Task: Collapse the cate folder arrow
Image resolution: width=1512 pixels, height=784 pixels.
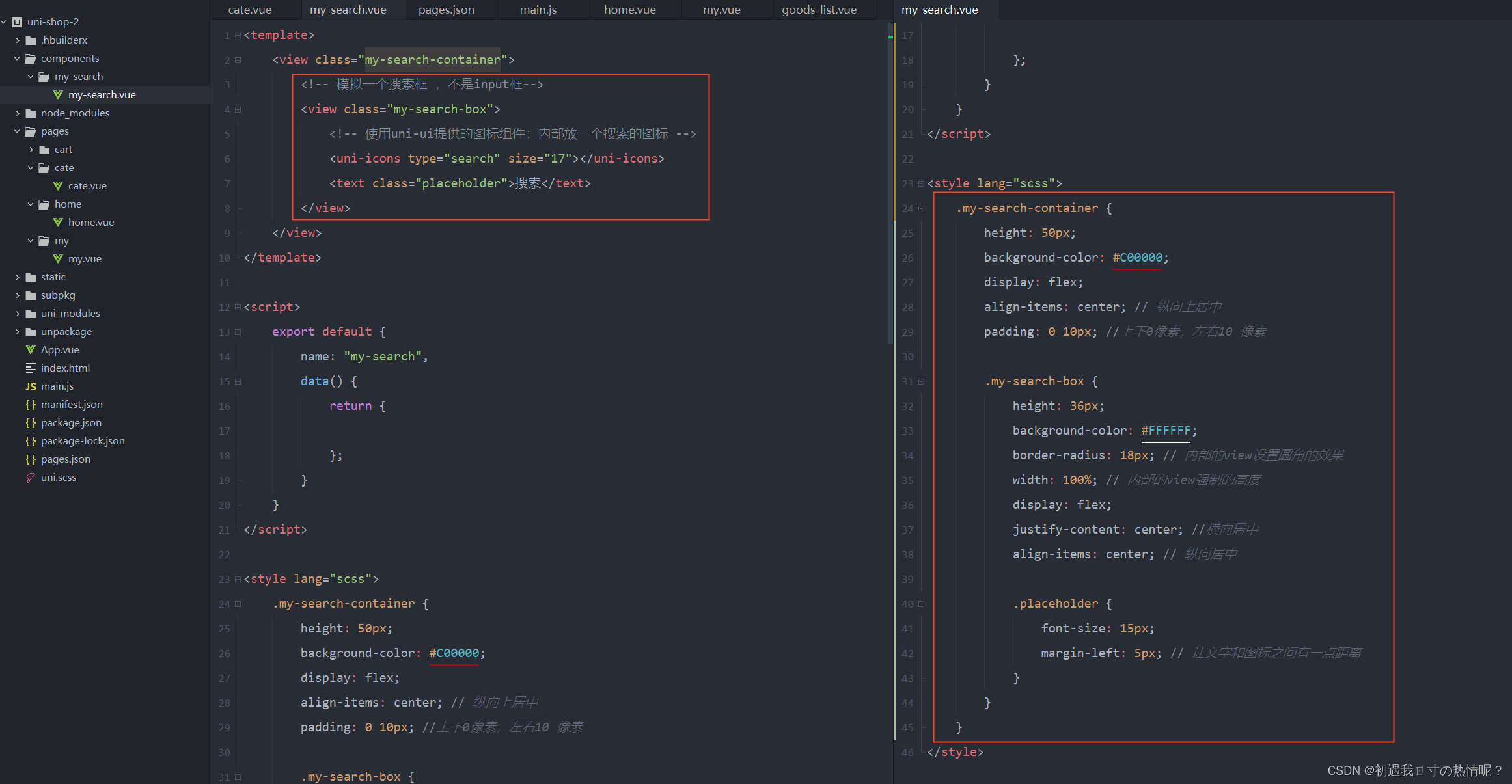Action: pos(31,167)
